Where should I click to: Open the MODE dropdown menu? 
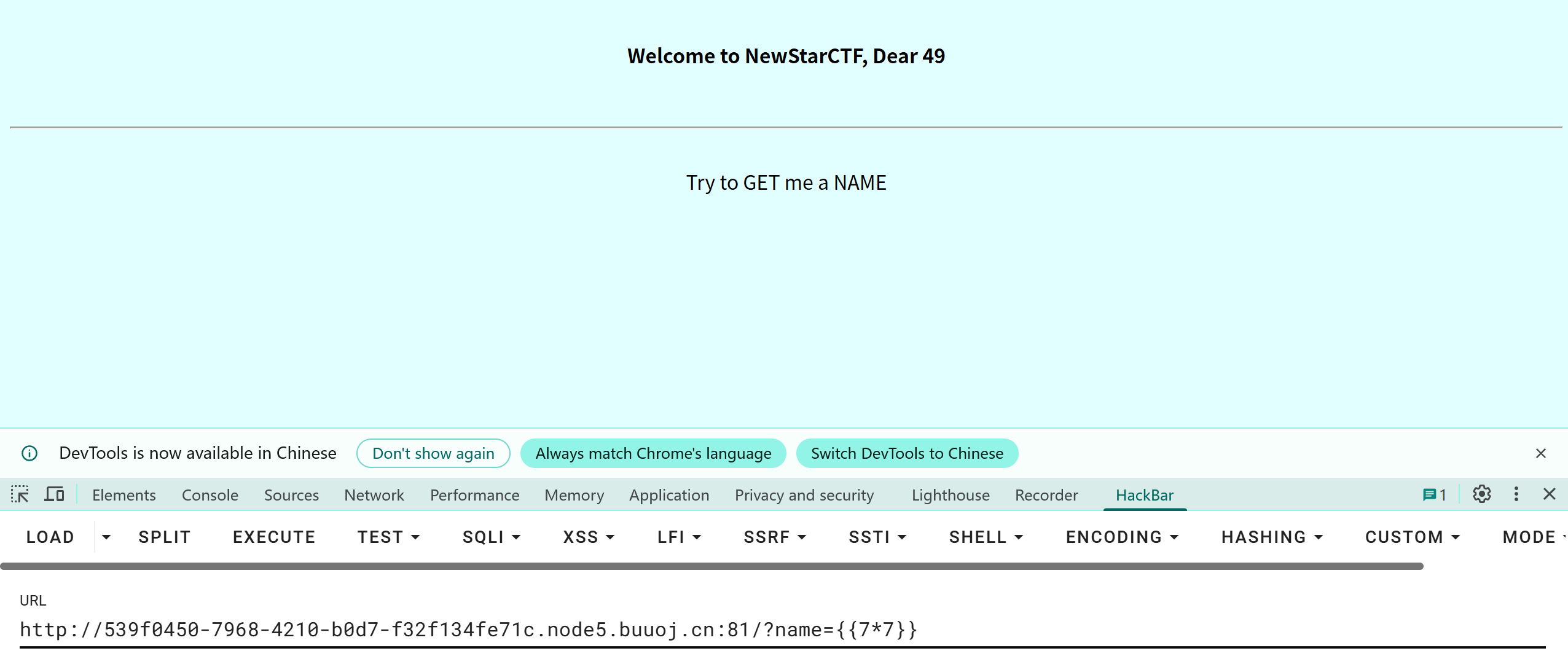pyautogui.click(x=1534, y=537)
